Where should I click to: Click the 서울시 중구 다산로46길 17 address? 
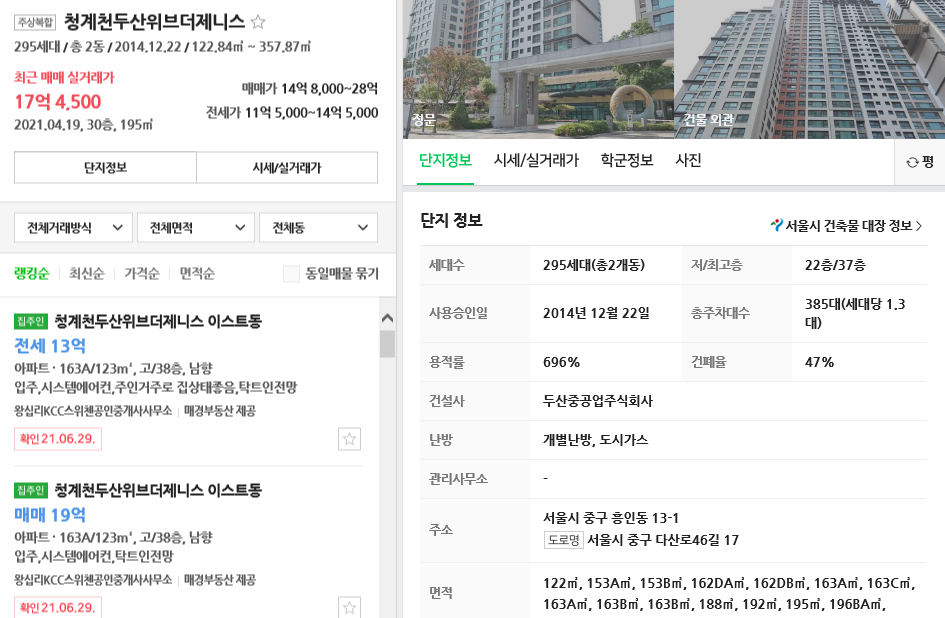tap(663, 540)
